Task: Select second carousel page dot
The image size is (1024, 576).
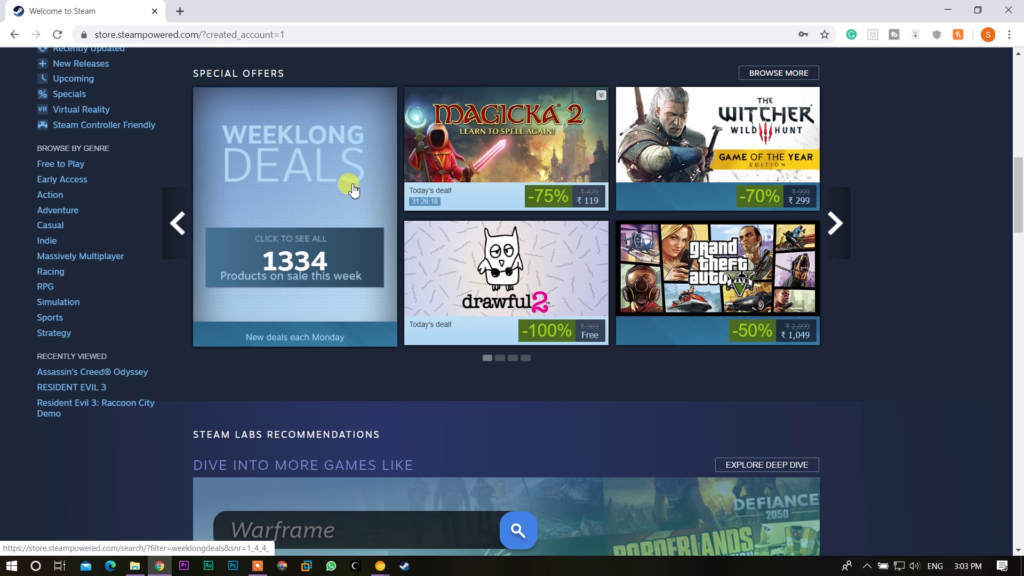Action: pyautogui.click(x=500, y=358)
